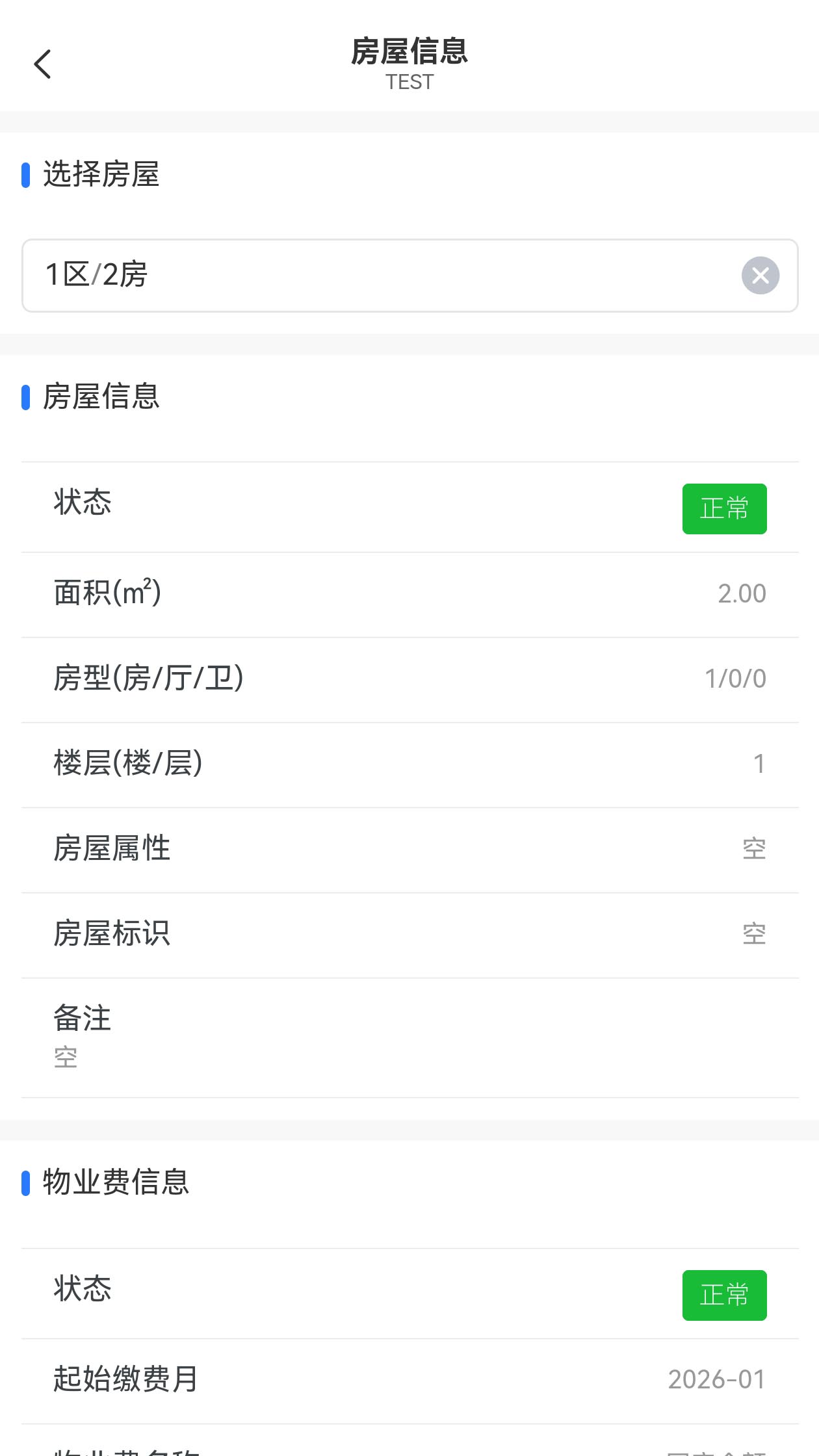Tap the 备注 remarks row
The height and width of the screenshot is (1456, 819).
[409, 1037]
